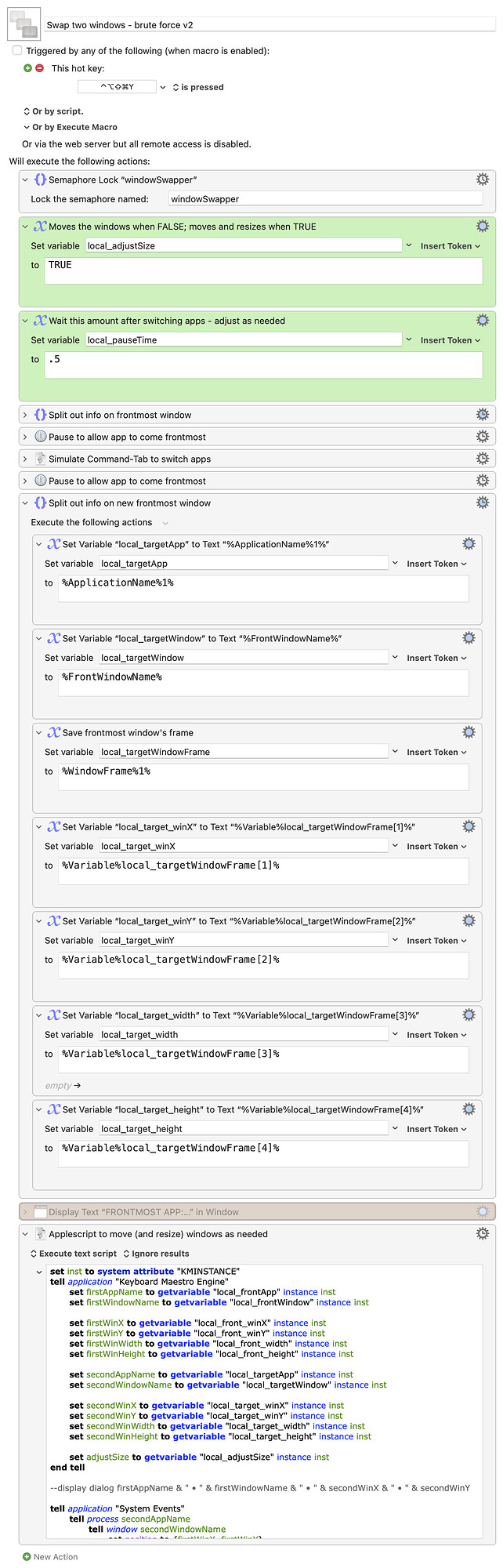Open gear menu for 'Save frontmost window's frame'
This screenshot has width=503, height=1568.
pos(469,731)
